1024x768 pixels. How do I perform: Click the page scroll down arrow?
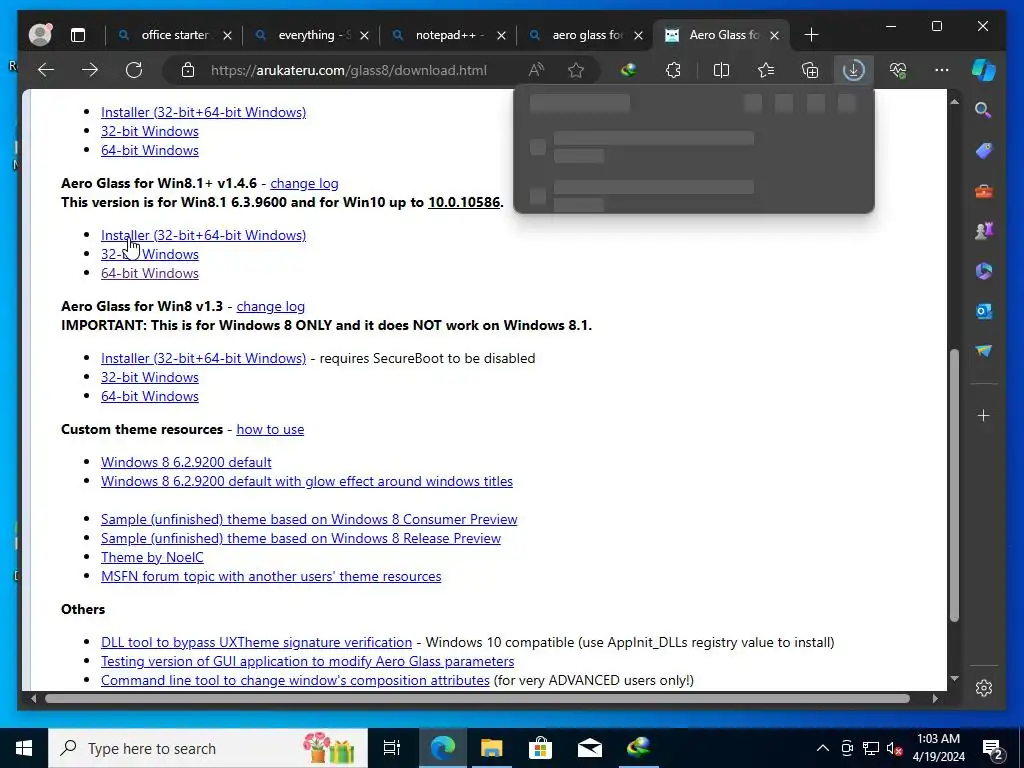tap(954, 679)
